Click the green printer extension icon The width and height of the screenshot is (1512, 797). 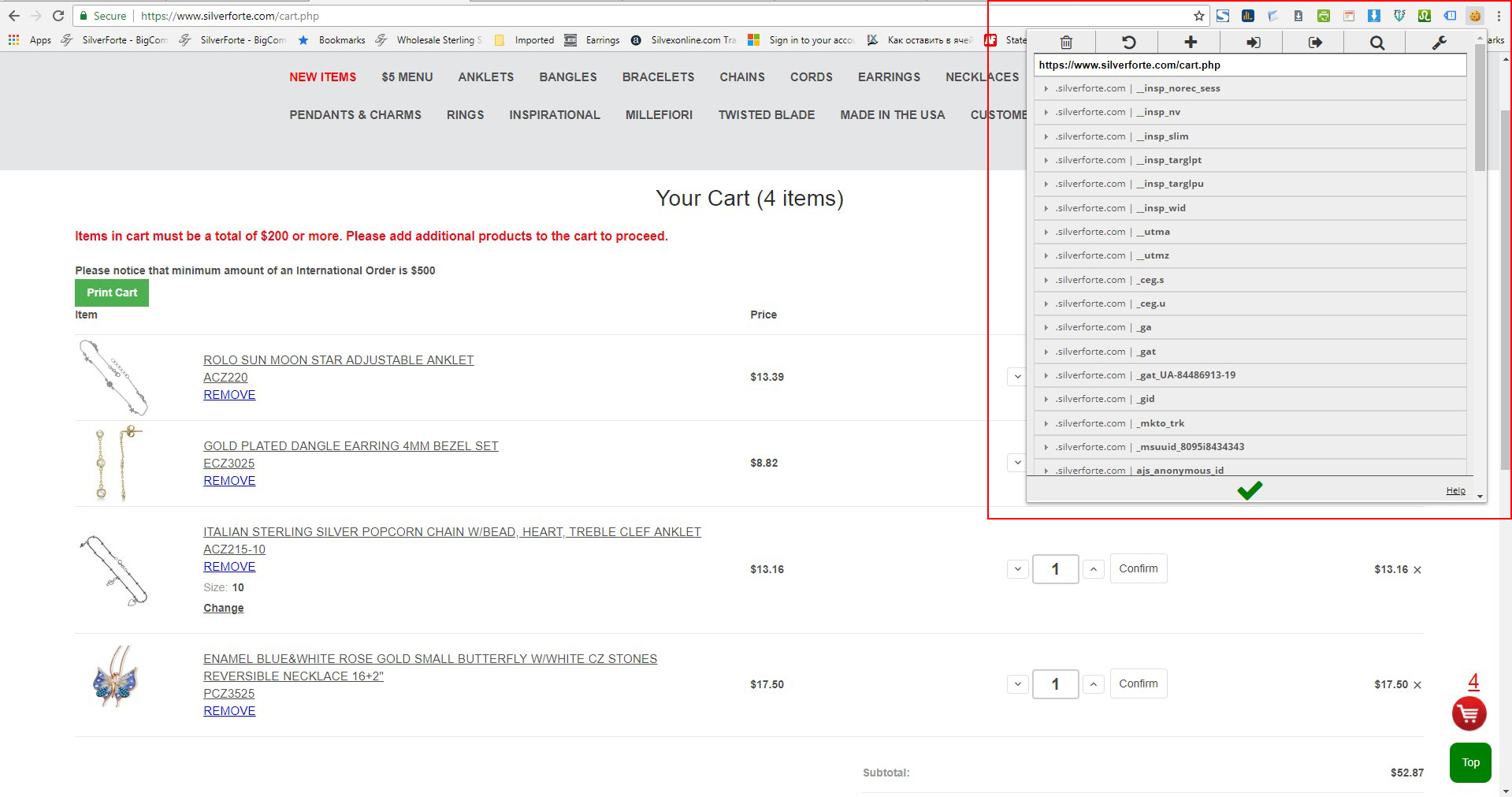pyautogui.click(x=1324, y=16)
